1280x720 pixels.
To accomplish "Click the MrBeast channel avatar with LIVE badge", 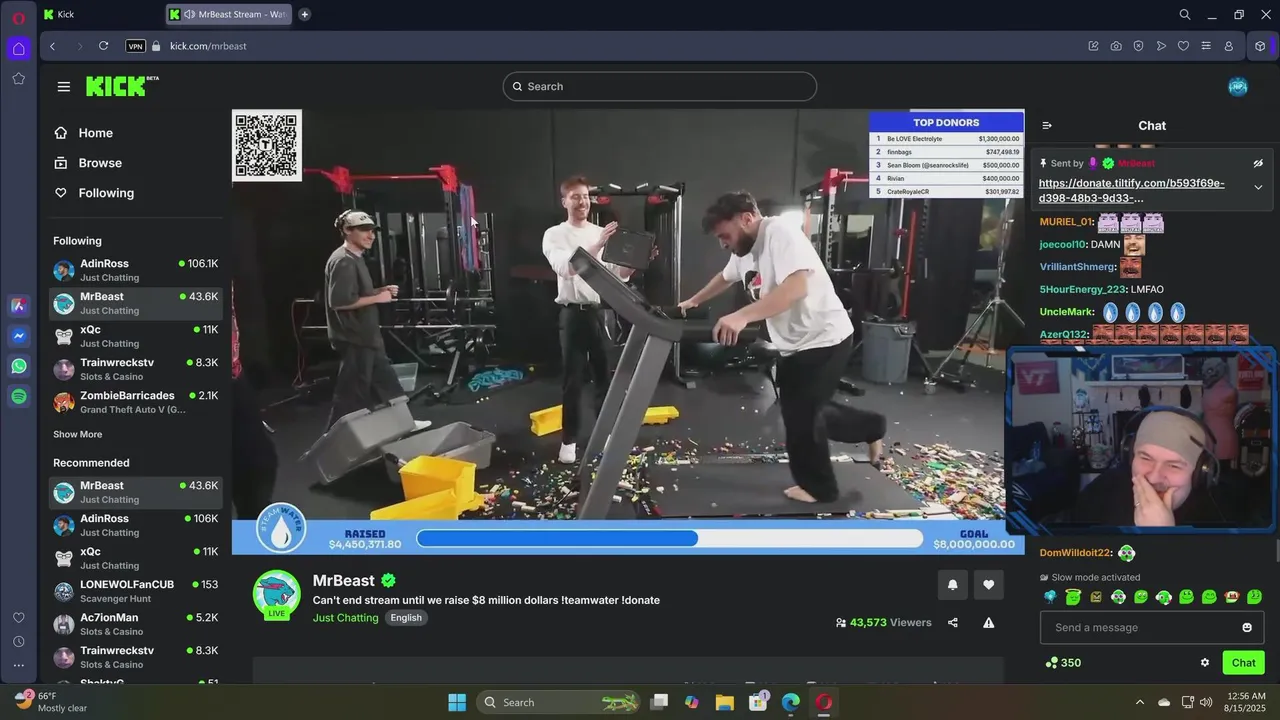I will coord(277,595).
